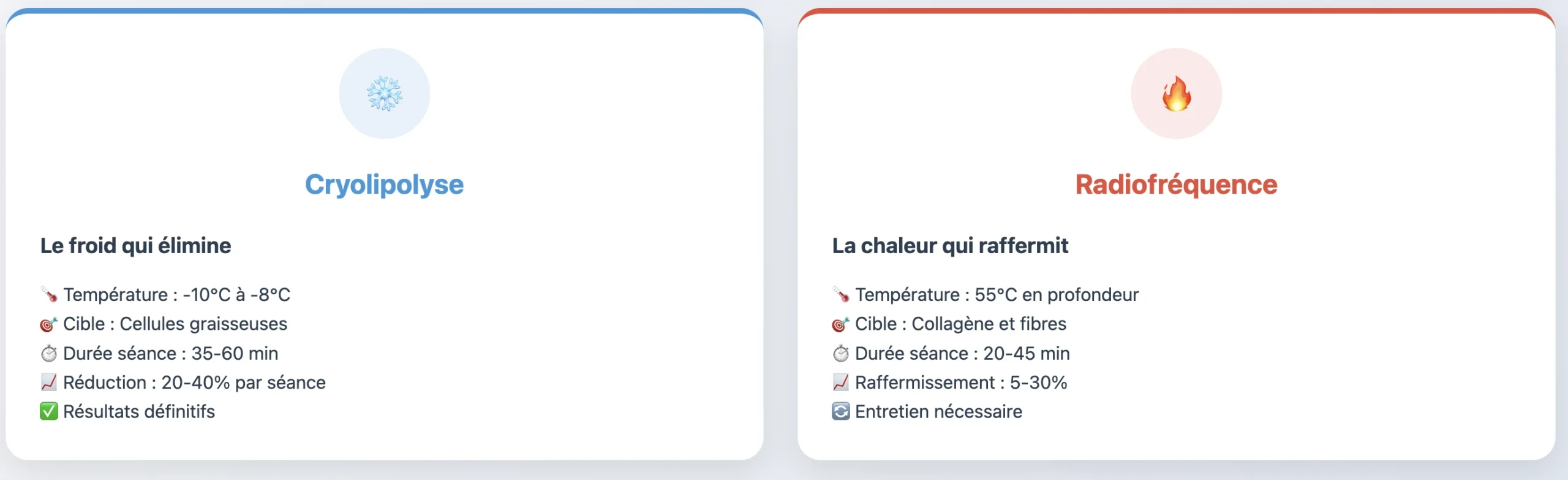Image resolution: width=1568 pixels, height=480 pixels.
Task: Click the Entretien nécessaire text
Action: pyautogui.click(x=938, y=411)
